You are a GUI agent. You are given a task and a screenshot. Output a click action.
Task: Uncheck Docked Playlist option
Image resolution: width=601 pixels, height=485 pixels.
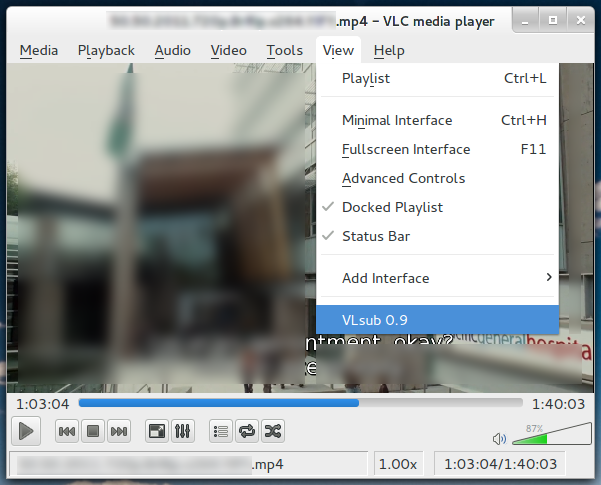pyautogui.click(x=392, y=207)
